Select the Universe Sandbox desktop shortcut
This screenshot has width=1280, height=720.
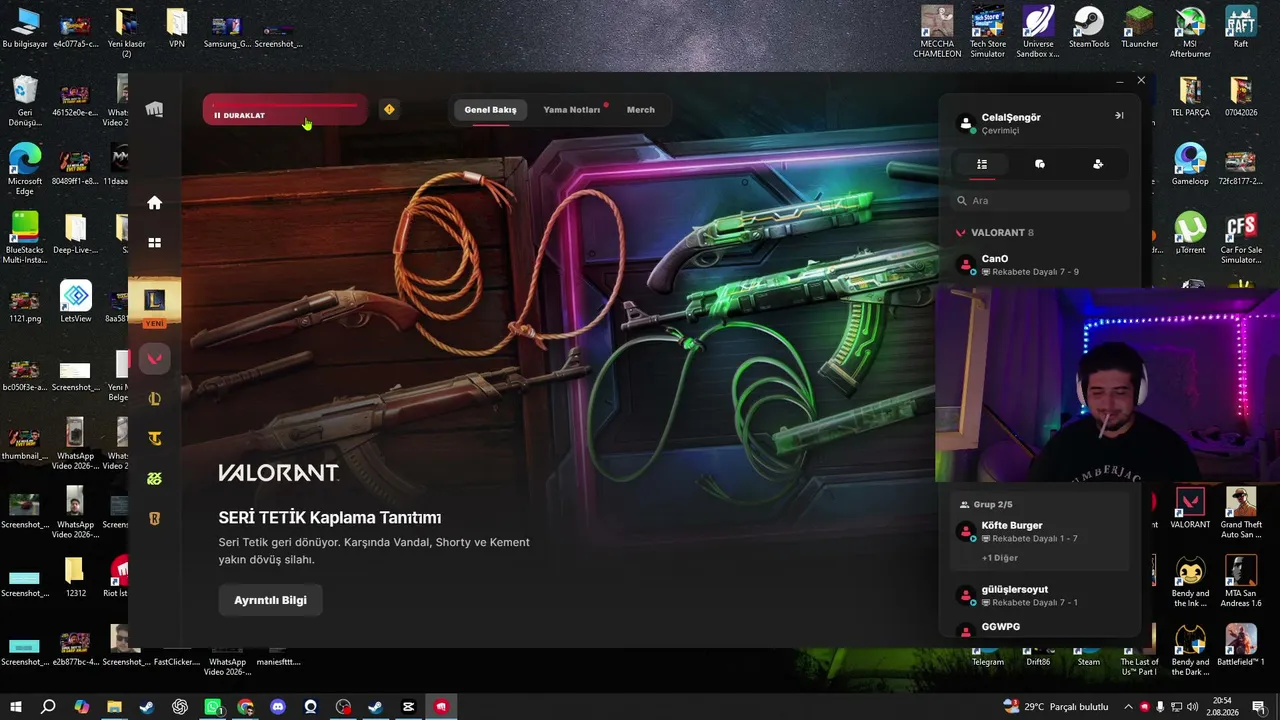click(1038, 33)
